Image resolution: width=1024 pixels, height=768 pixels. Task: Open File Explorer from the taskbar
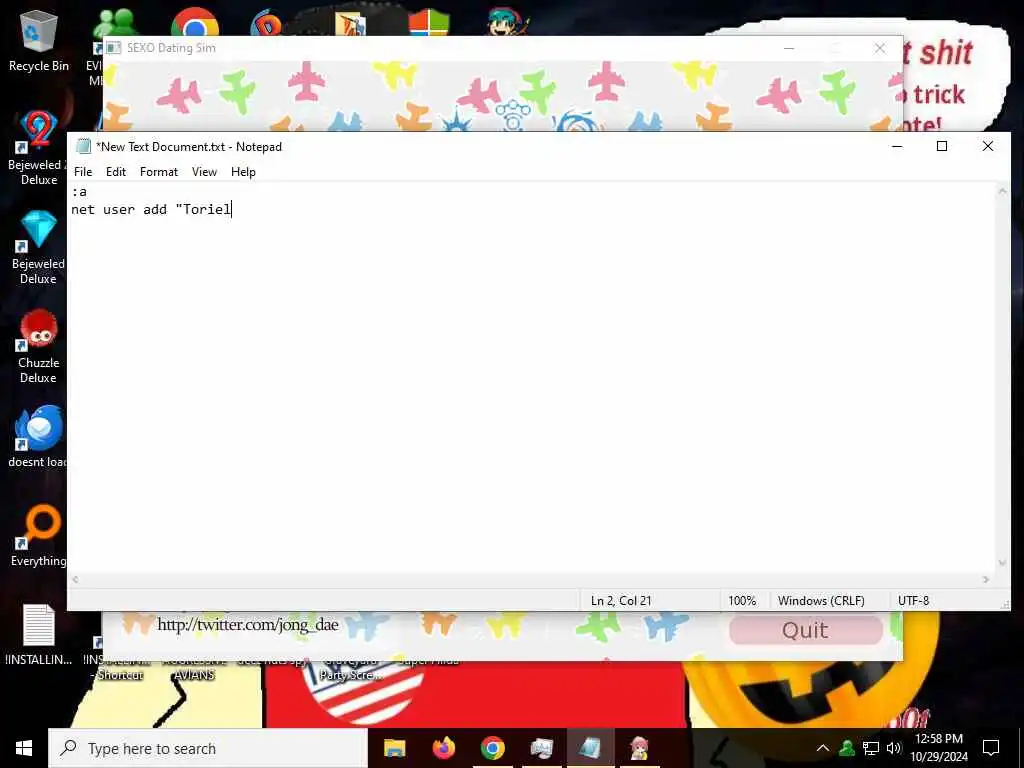[x=394, y=748]
